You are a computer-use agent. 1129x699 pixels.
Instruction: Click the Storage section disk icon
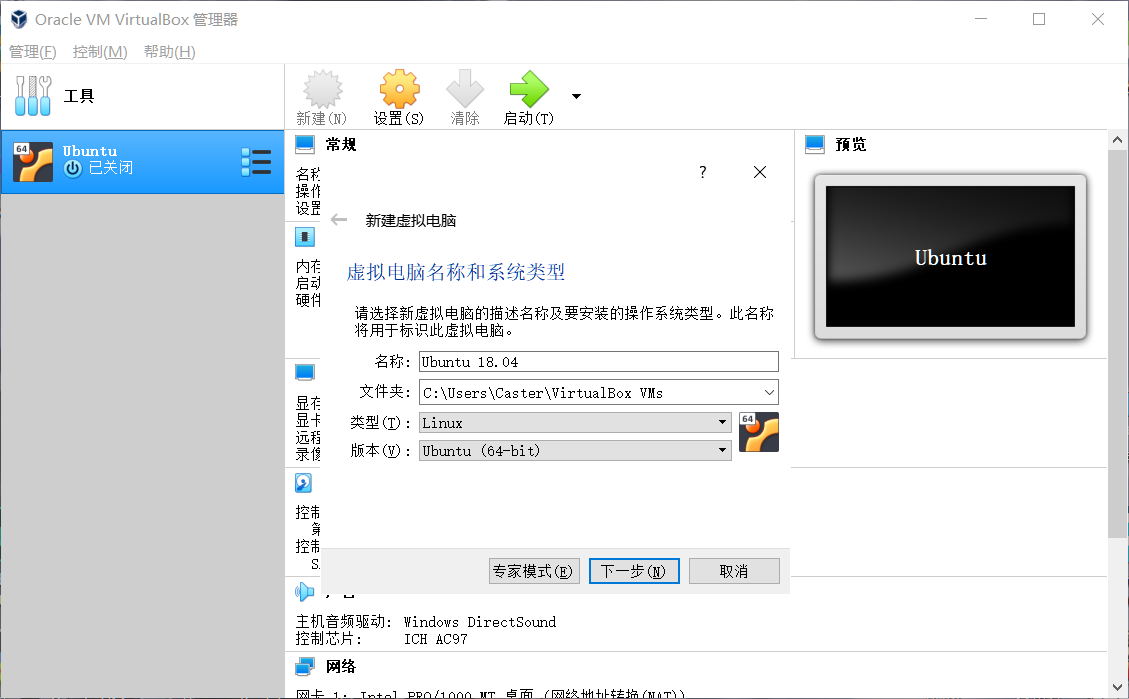(304, 483)
